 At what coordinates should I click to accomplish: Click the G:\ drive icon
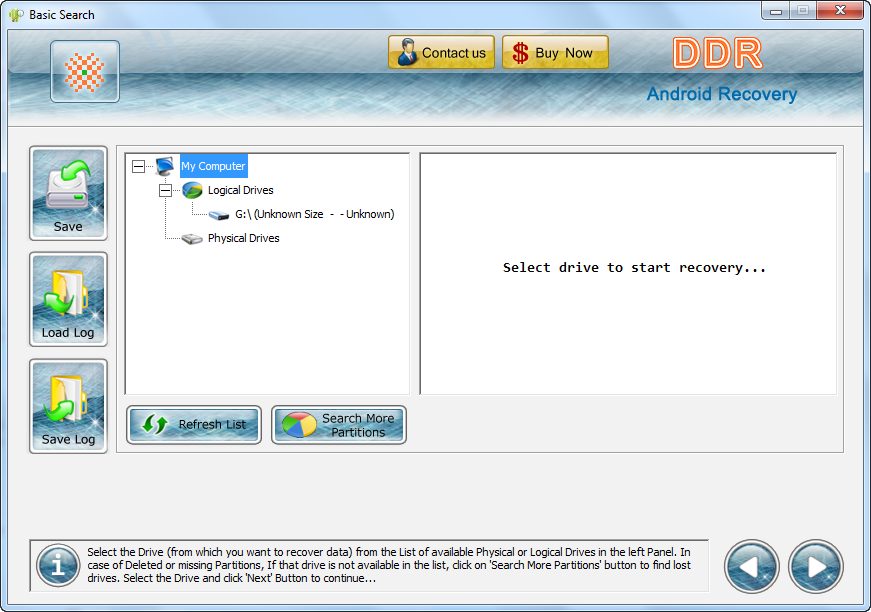click(x=219, y=215)
